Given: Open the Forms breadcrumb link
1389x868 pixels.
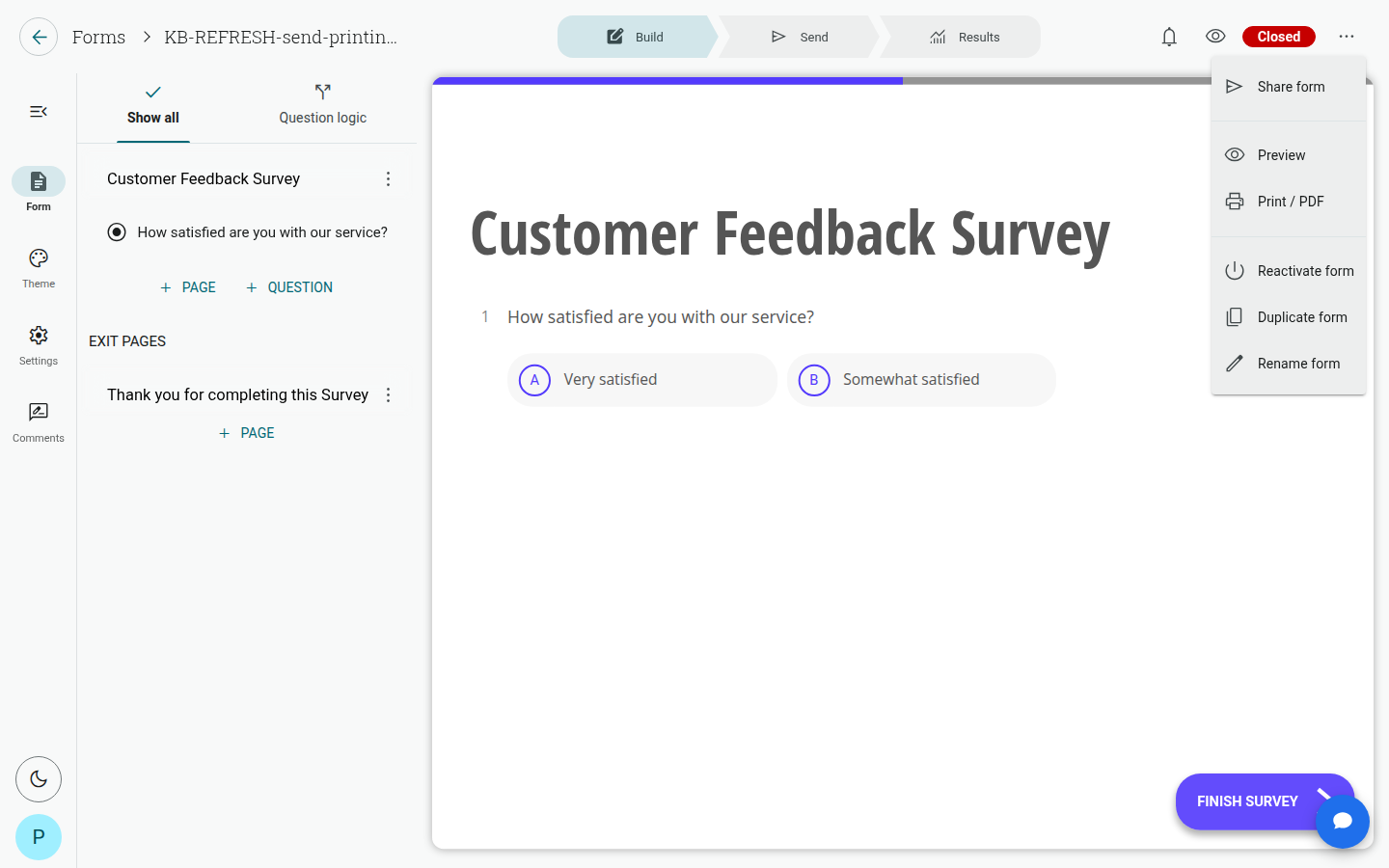Looking at the screenshot, I should [98, 37].
